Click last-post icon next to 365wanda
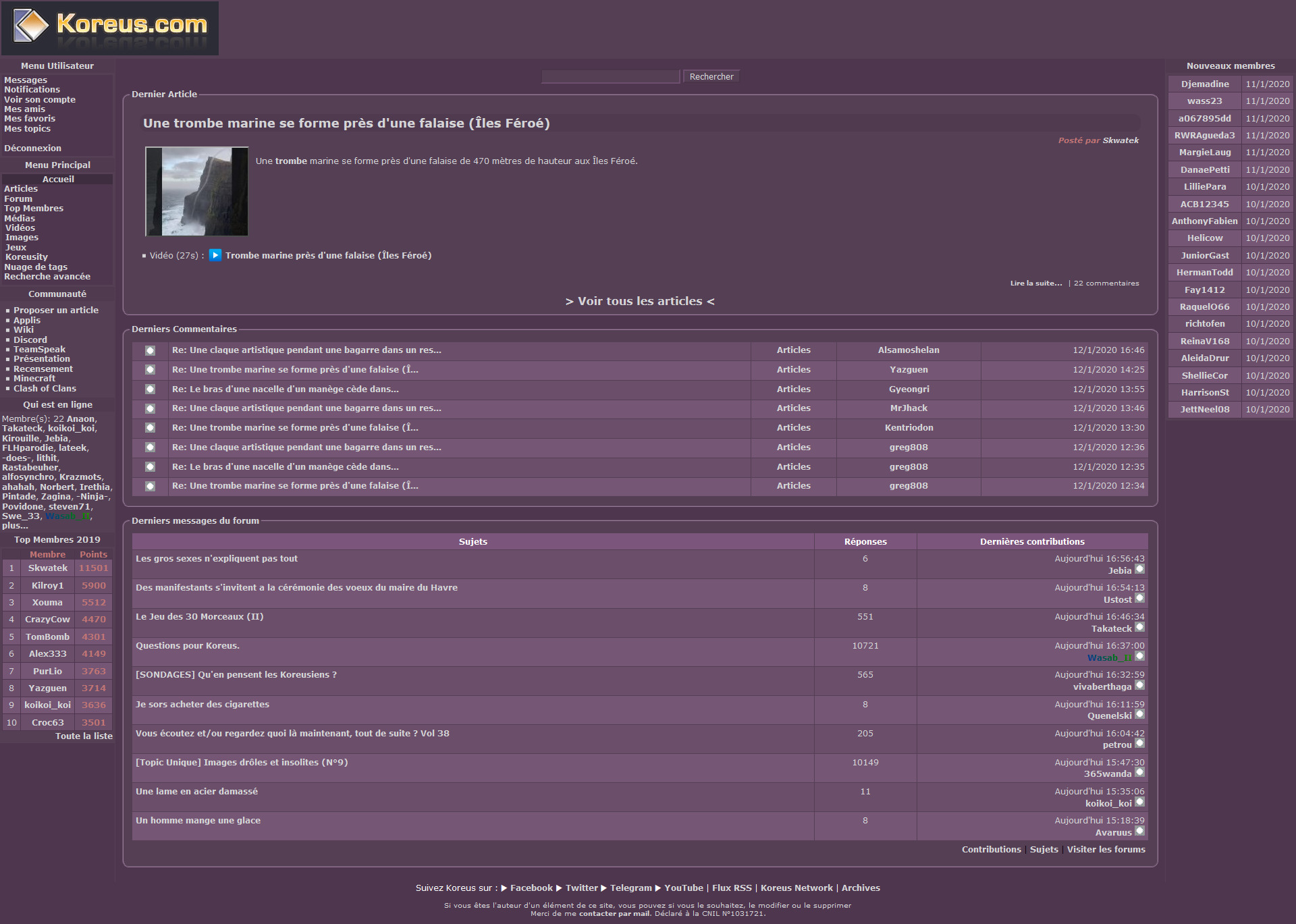 pyautogui.click(x=1139, y=773)
